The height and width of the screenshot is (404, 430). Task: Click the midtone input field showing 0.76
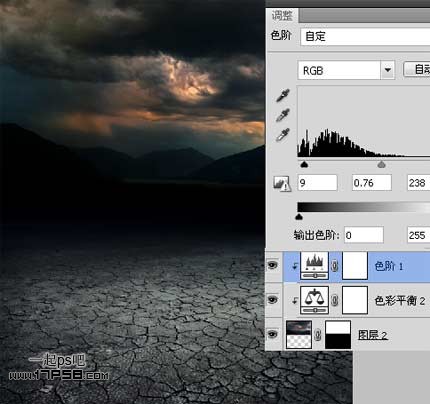[x=372, y=183]
